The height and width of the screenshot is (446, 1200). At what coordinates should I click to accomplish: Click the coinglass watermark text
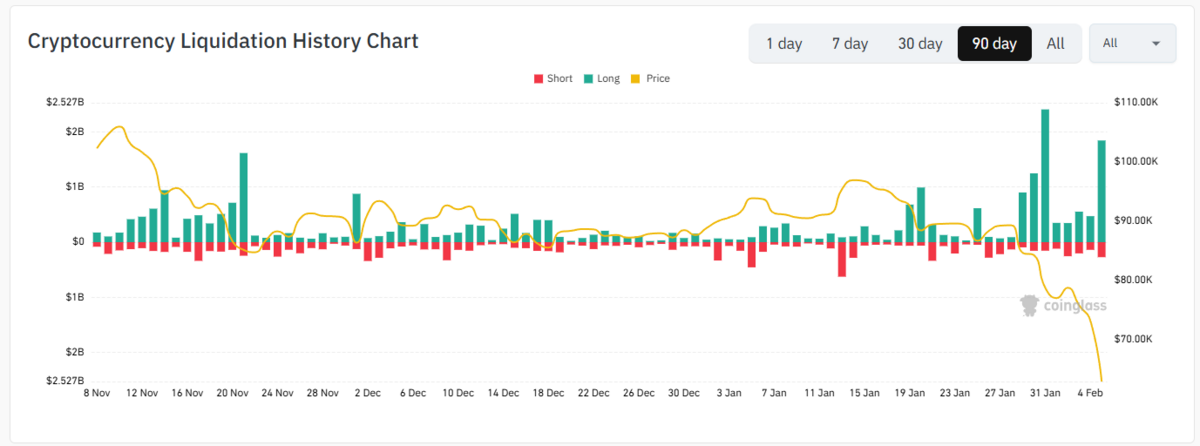point(1075,306)
